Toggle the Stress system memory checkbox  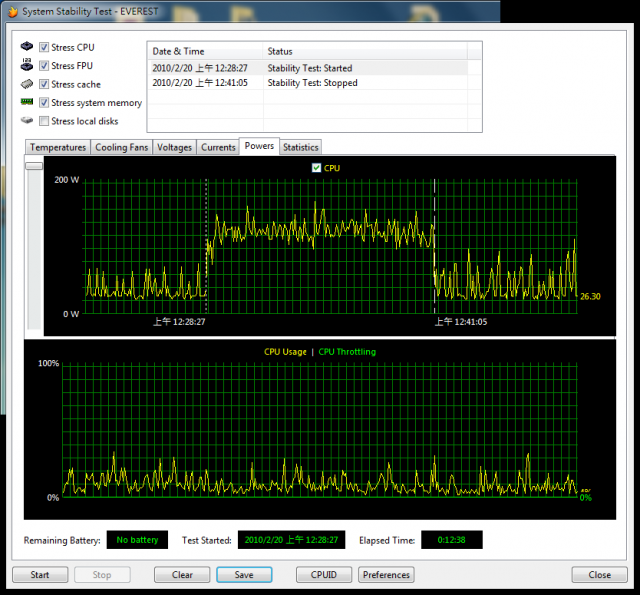pyautogui.click(x=44, y=102)
